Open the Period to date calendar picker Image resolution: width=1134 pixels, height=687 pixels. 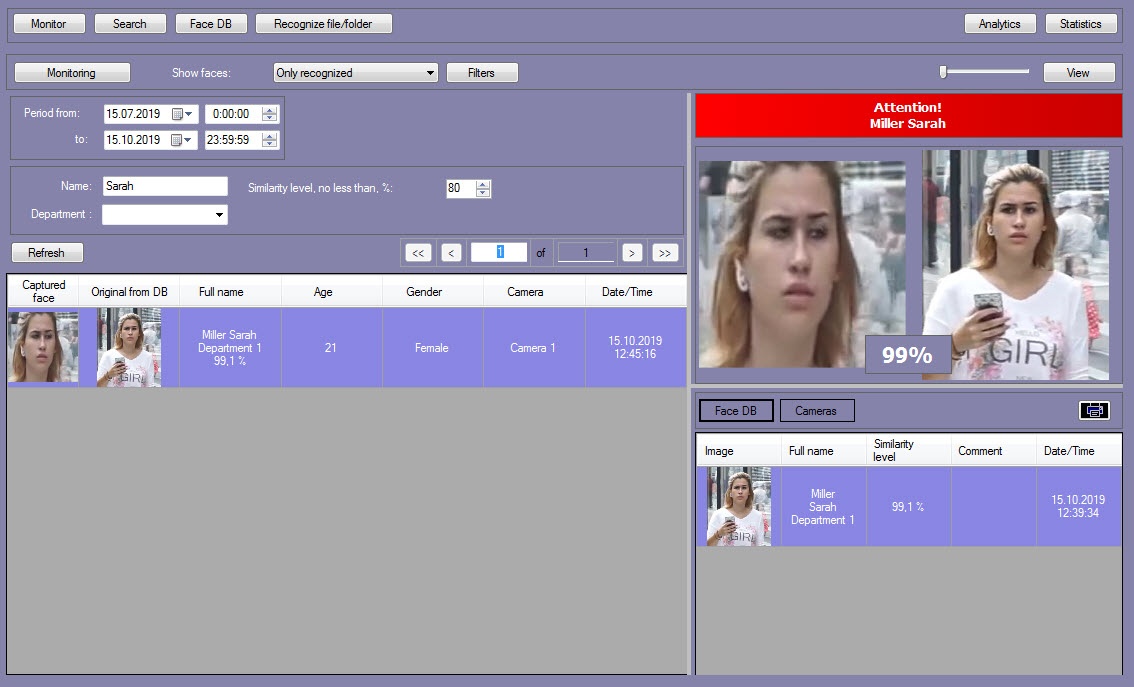point(183,140)
